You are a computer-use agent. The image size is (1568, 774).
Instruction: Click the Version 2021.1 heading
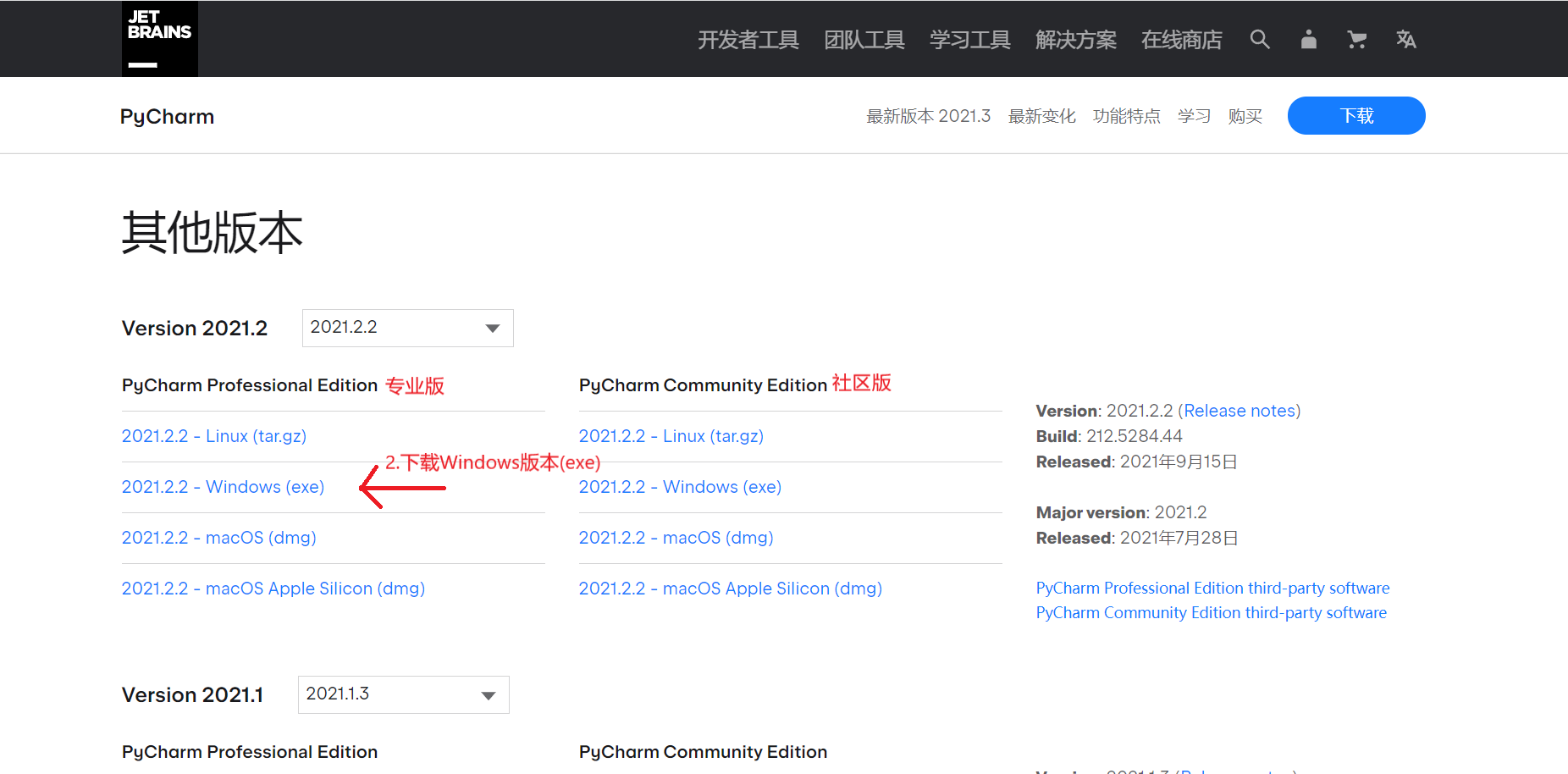point(193,695)
